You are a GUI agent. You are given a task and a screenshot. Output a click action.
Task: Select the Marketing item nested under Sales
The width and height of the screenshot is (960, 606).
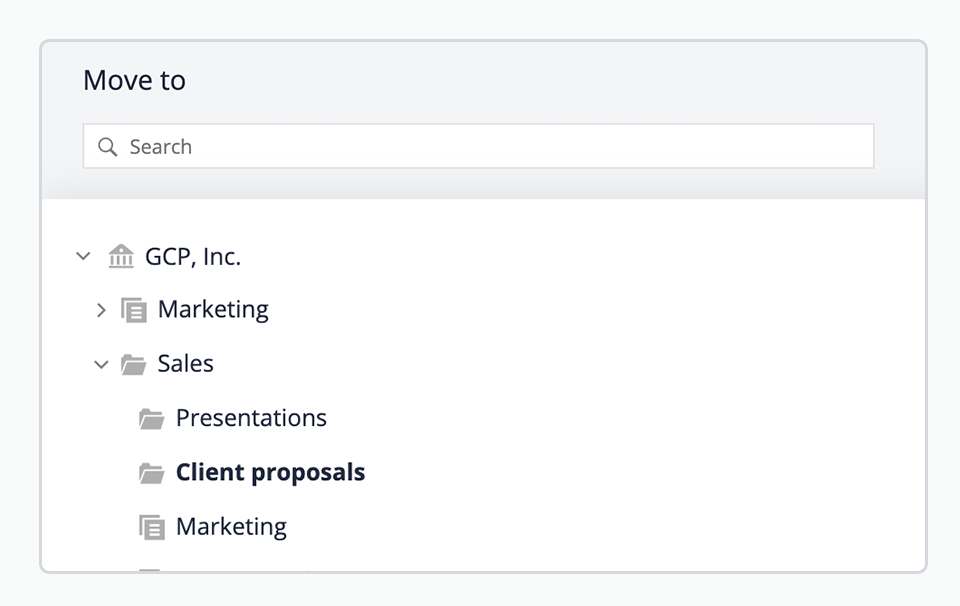tap(231, 527)
